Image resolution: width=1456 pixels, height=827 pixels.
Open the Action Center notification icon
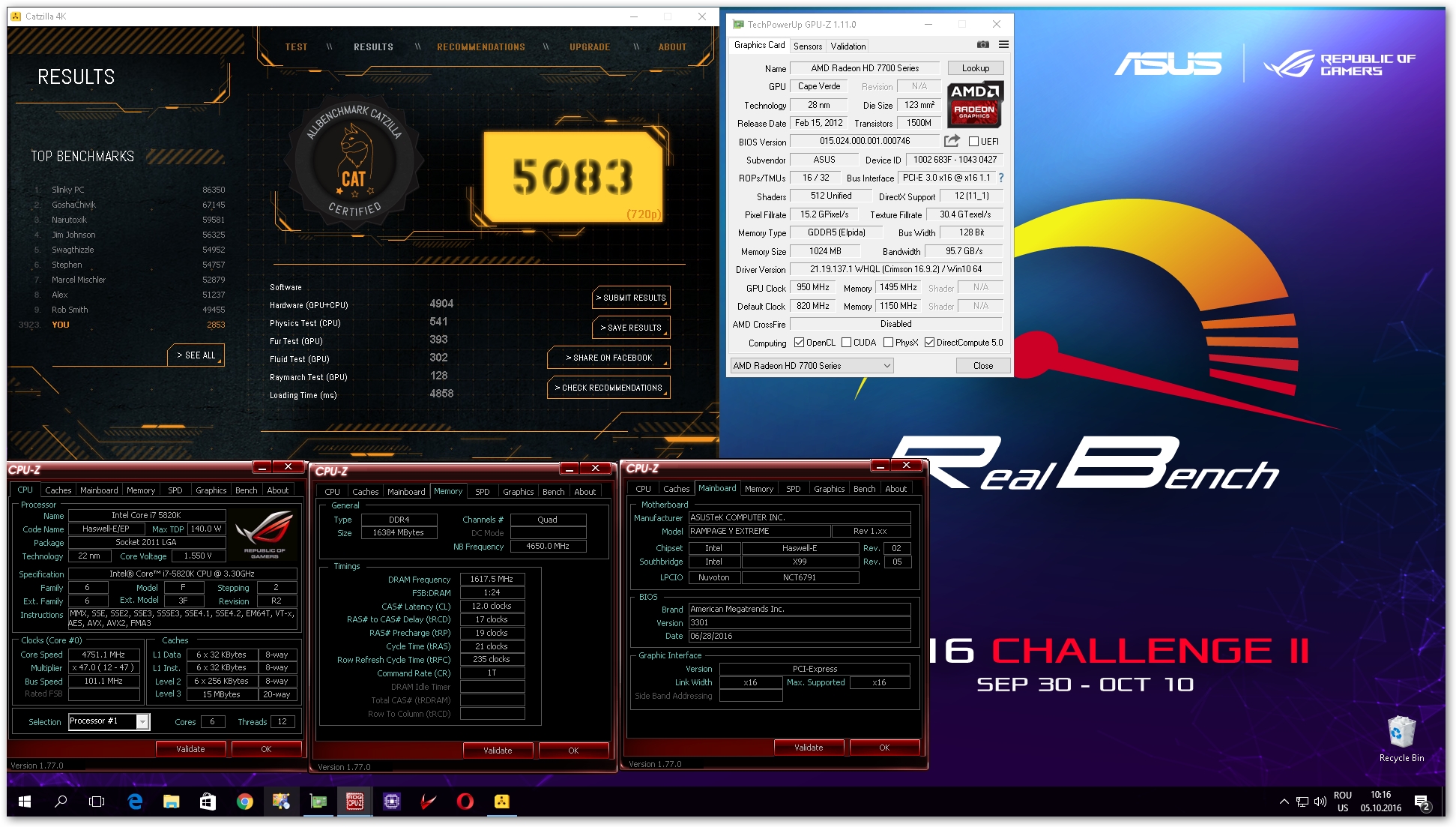point(1422,802)
